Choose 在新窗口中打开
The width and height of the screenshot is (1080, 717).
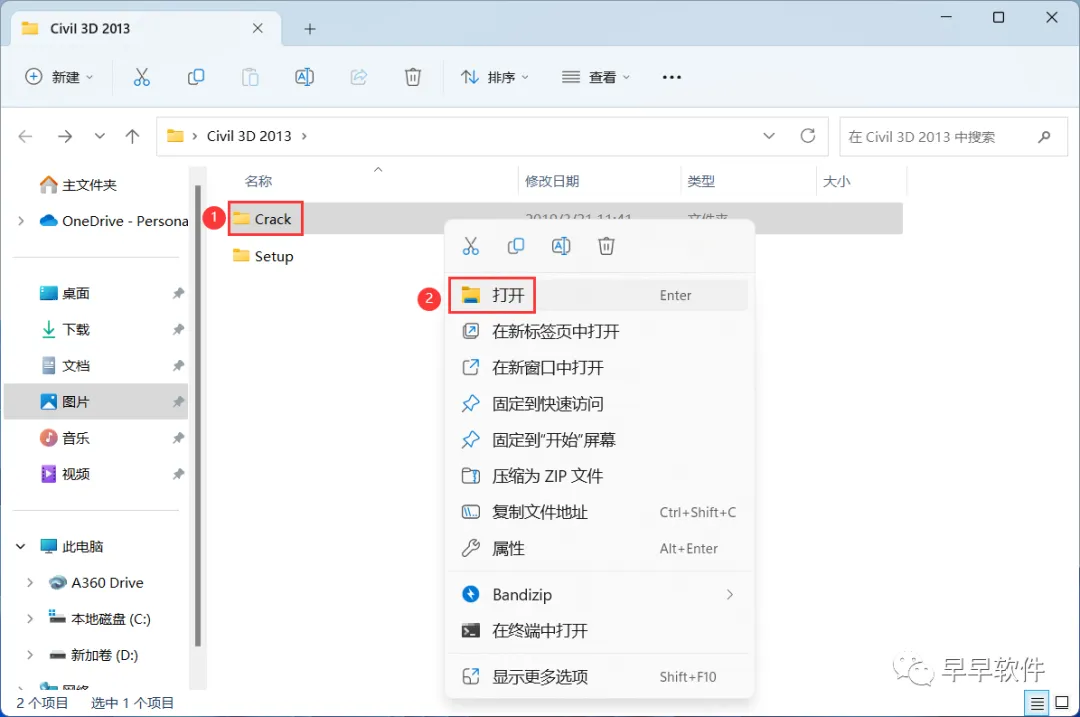point(598,368)
